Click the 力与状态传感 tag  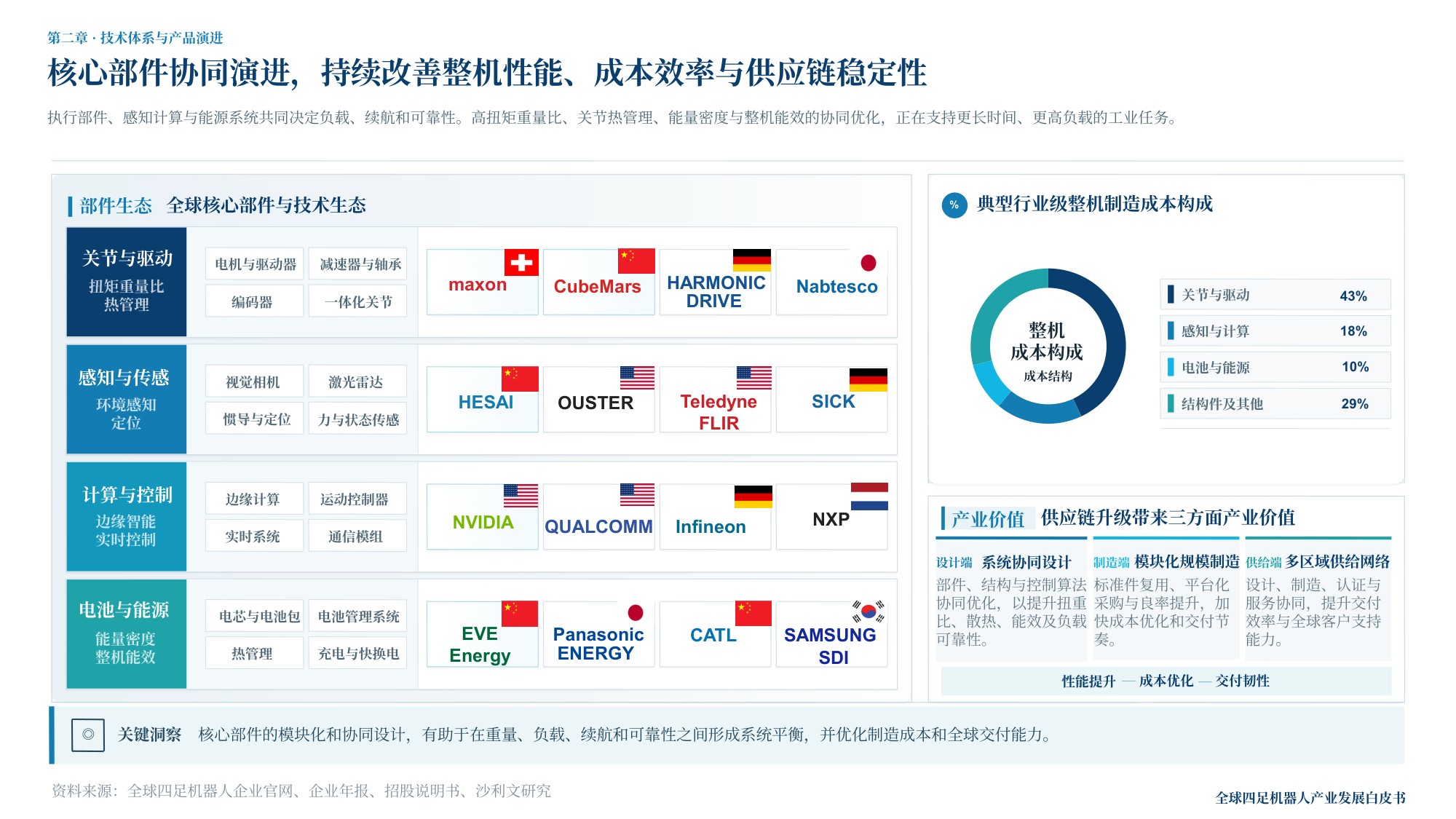(x=358, y=419)
